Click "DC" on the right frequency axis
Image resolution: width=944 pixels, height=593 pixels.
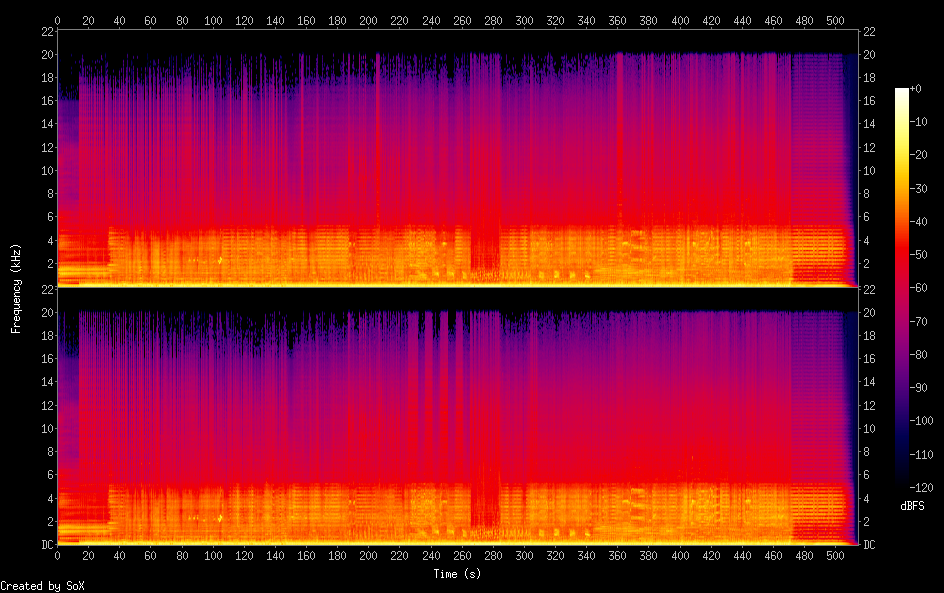click(x=869, y=545)
